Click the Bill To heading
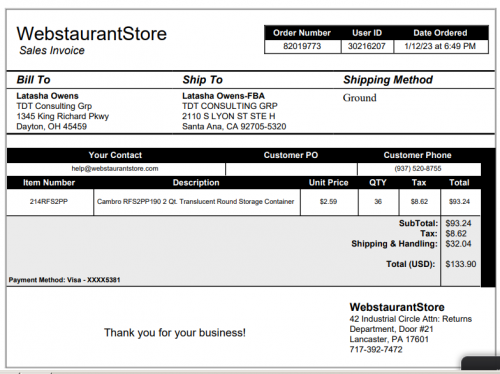 pyautogui.click(x=34, y=80)
